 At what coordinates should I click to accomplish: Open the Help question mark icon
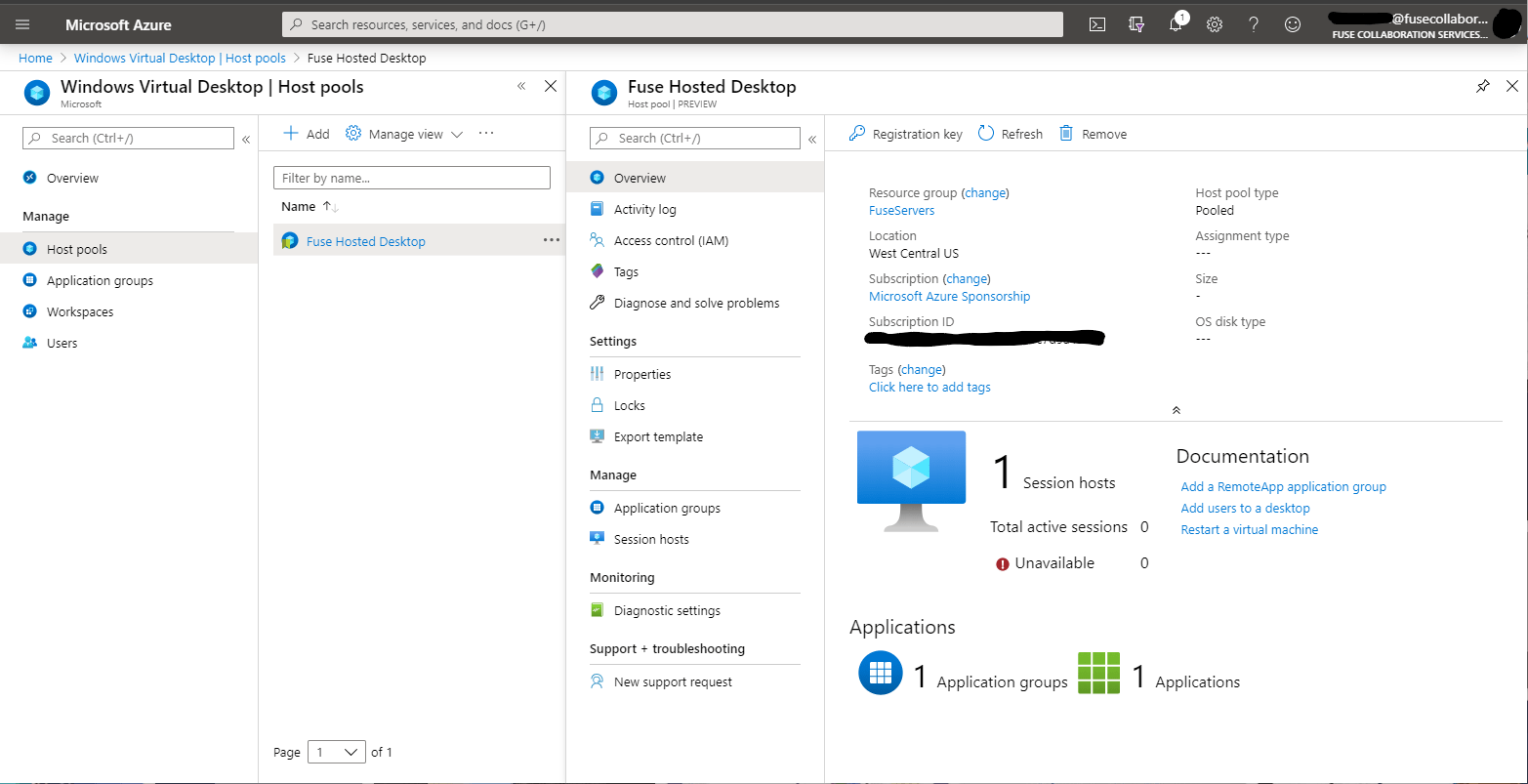pos(1254,24)
